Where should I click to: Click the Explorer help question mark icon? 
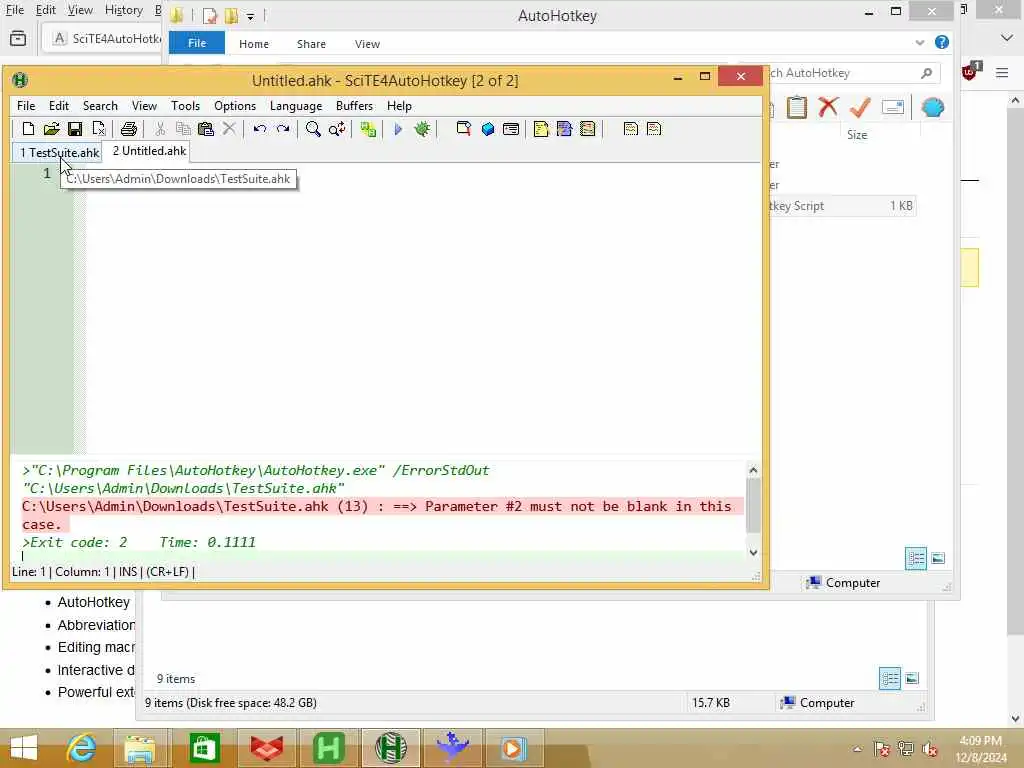point(942,42)
